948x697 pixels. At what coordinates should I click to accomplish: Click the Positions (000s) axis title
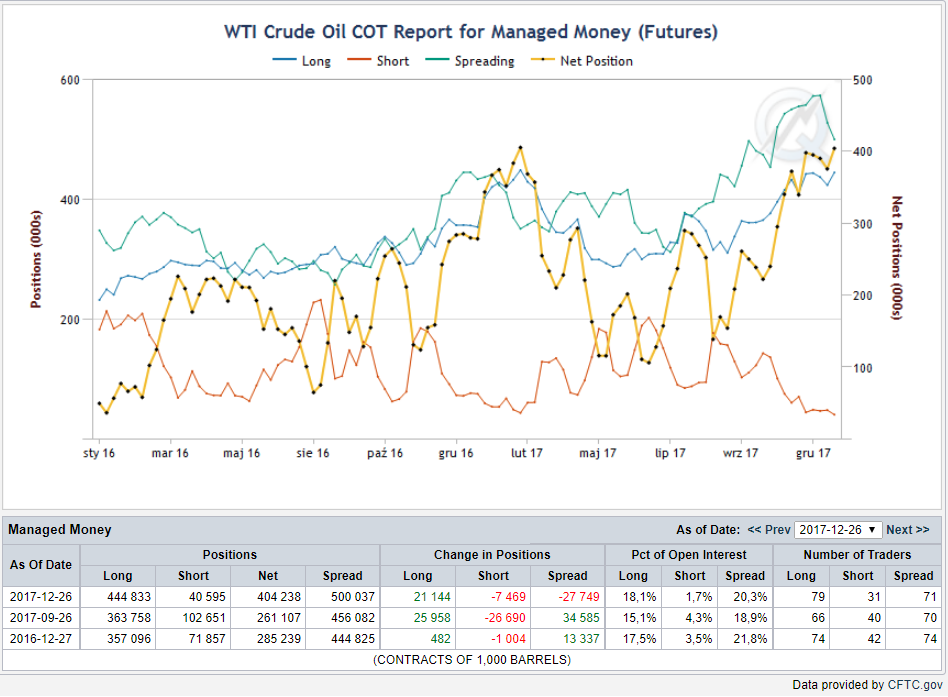(36, 259)
